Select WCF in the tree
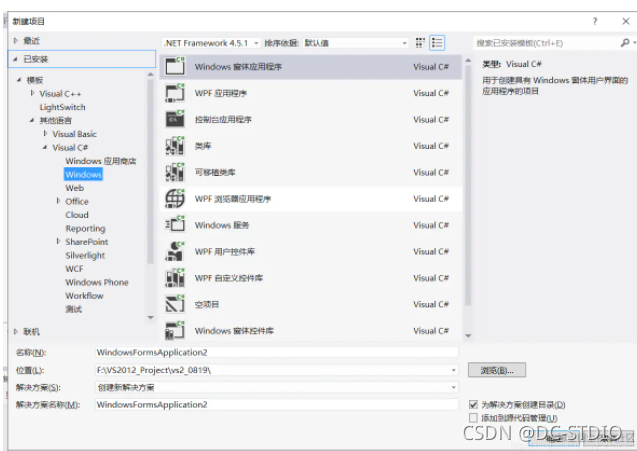Screen dimensions: 637x451 (74, 269)
